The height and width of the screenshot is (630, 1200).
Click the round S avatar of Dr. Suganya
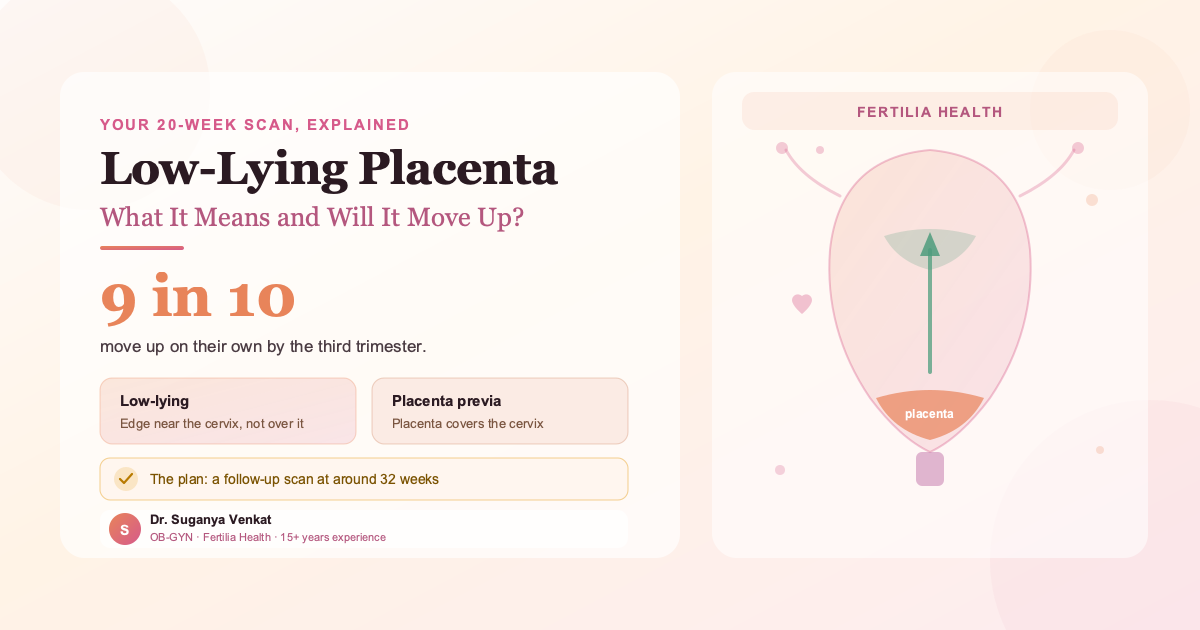[125, 529]
